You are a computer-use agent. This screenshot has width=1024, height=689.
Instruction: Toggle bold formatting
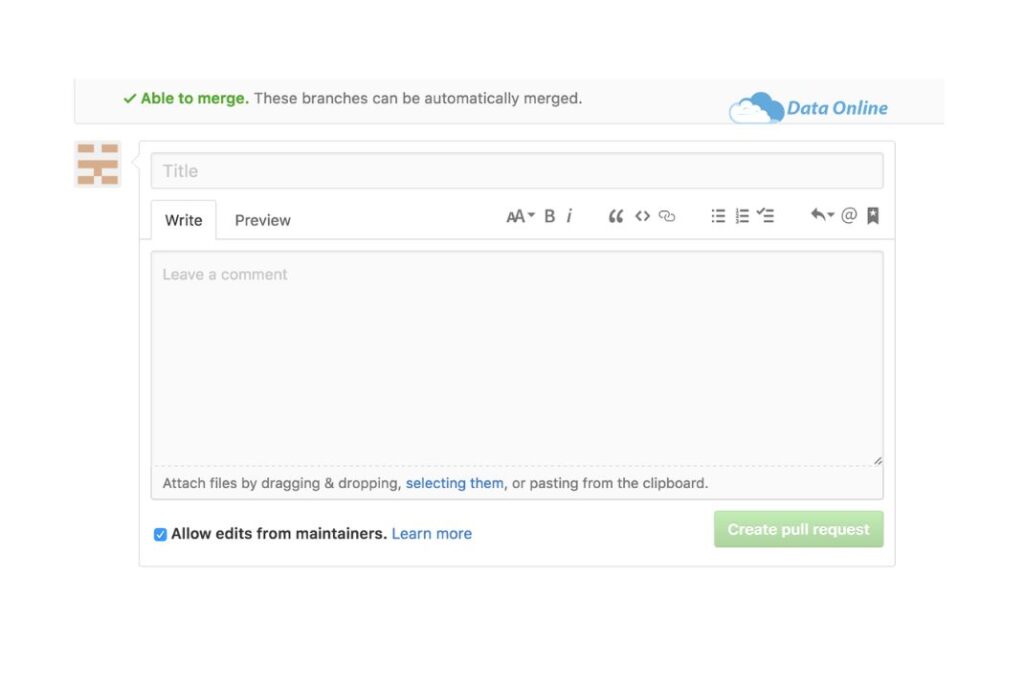point(550,216)
